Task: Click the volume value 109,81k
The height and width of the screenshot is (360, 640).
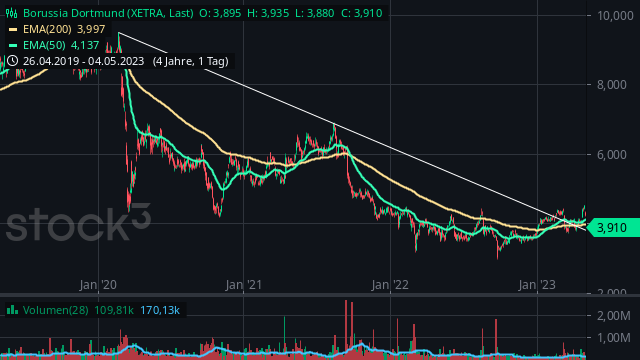Action: coord(114,310)
